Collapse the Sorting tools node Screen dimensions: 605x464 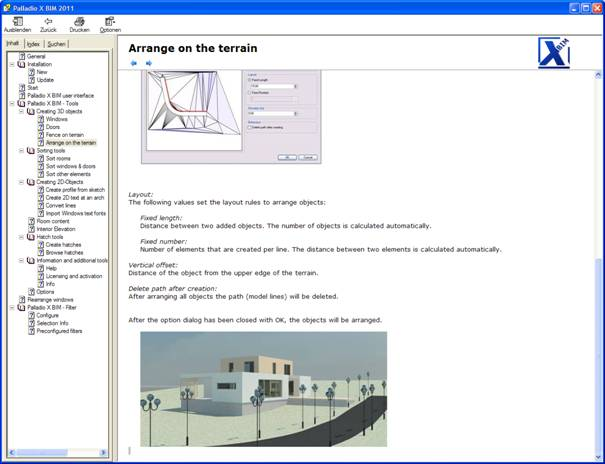coord(22,150)
